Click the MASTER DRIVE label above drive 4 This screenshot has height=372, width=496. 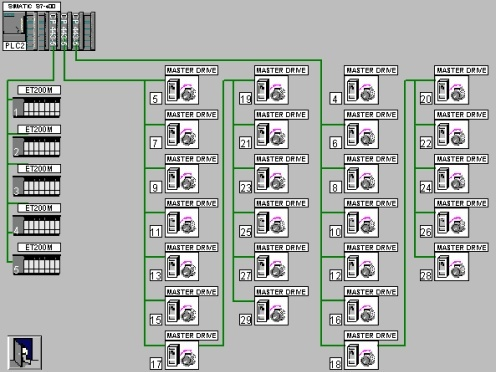click(x=371, y=70)
